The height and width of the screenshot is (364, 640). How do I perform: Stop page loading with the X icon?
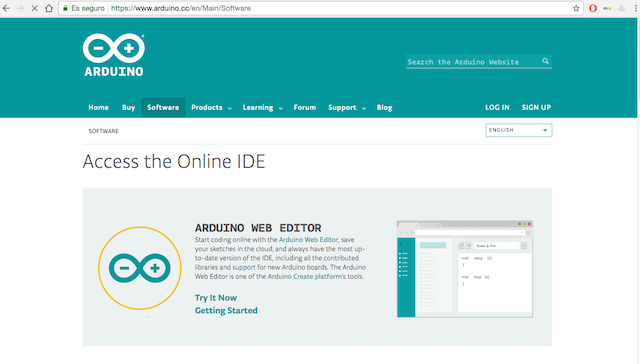tap(35, 8)
